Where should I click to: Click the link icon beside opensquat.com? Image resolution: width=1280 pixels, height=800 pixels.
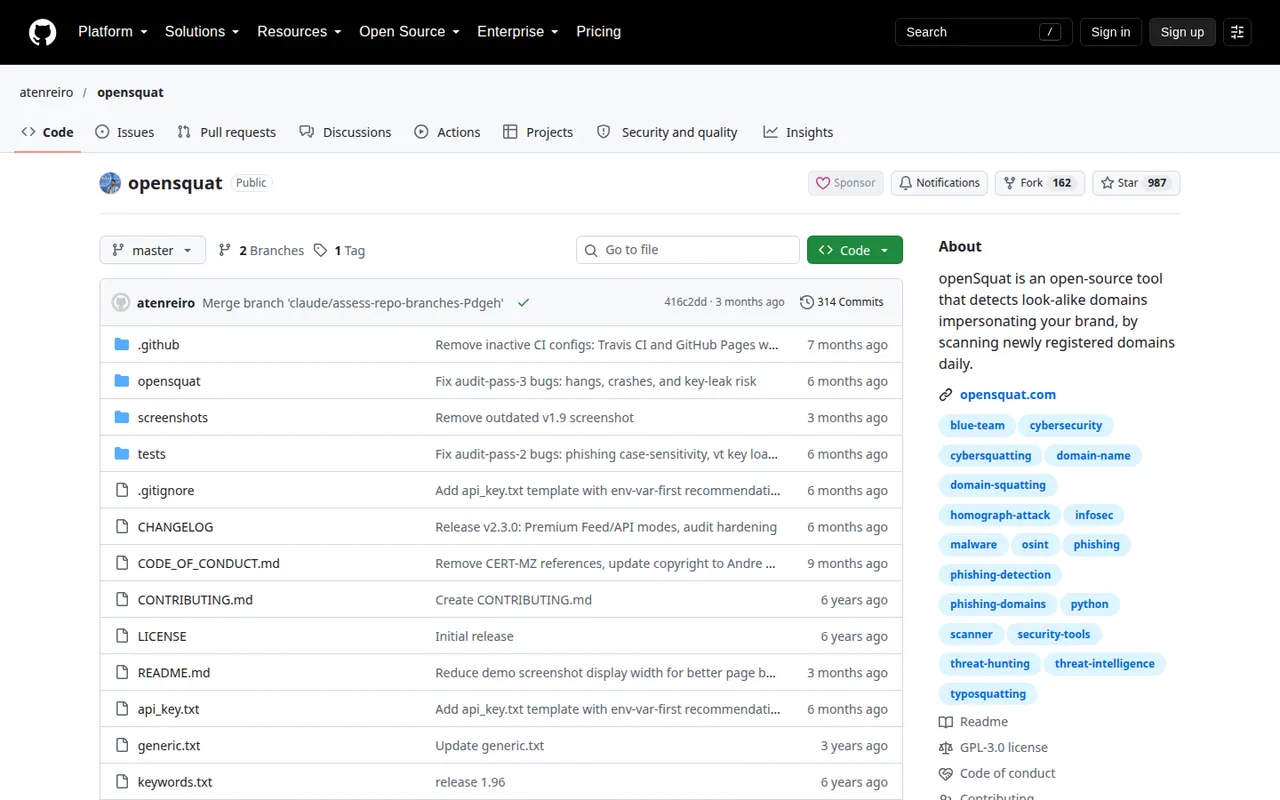[946, 395]
